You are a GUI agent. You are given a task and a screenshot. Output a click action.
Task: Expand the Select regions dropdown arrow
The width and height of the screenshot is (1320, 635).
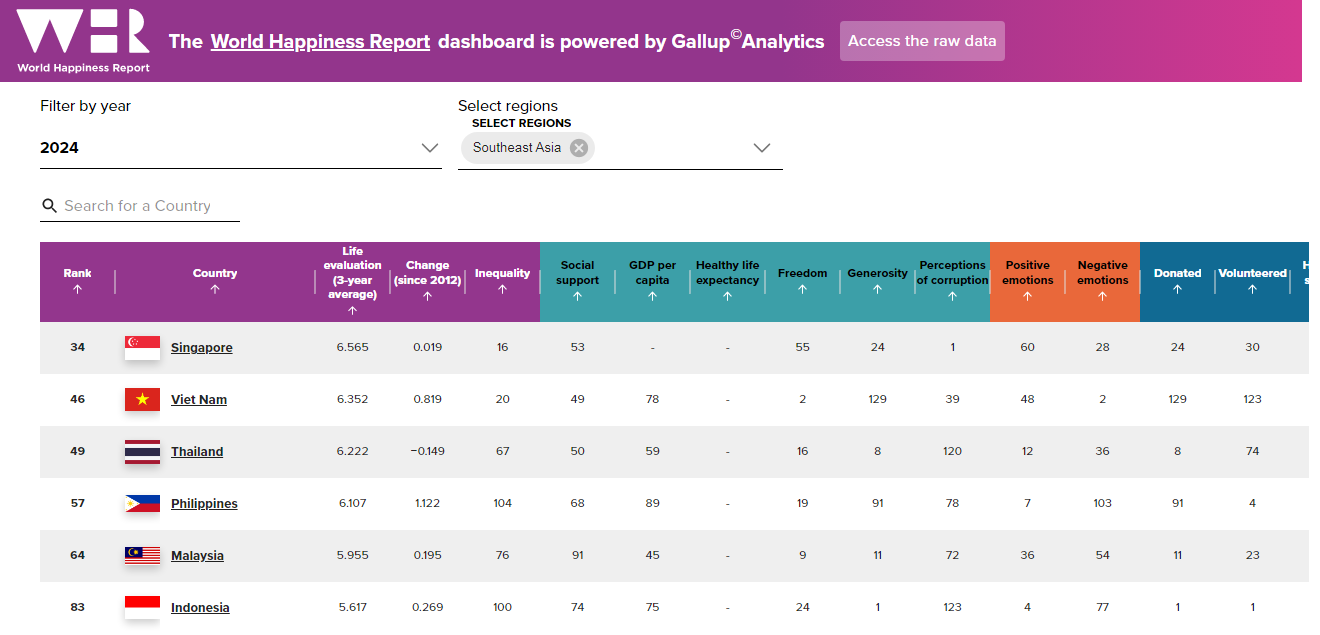coord(761,148)
